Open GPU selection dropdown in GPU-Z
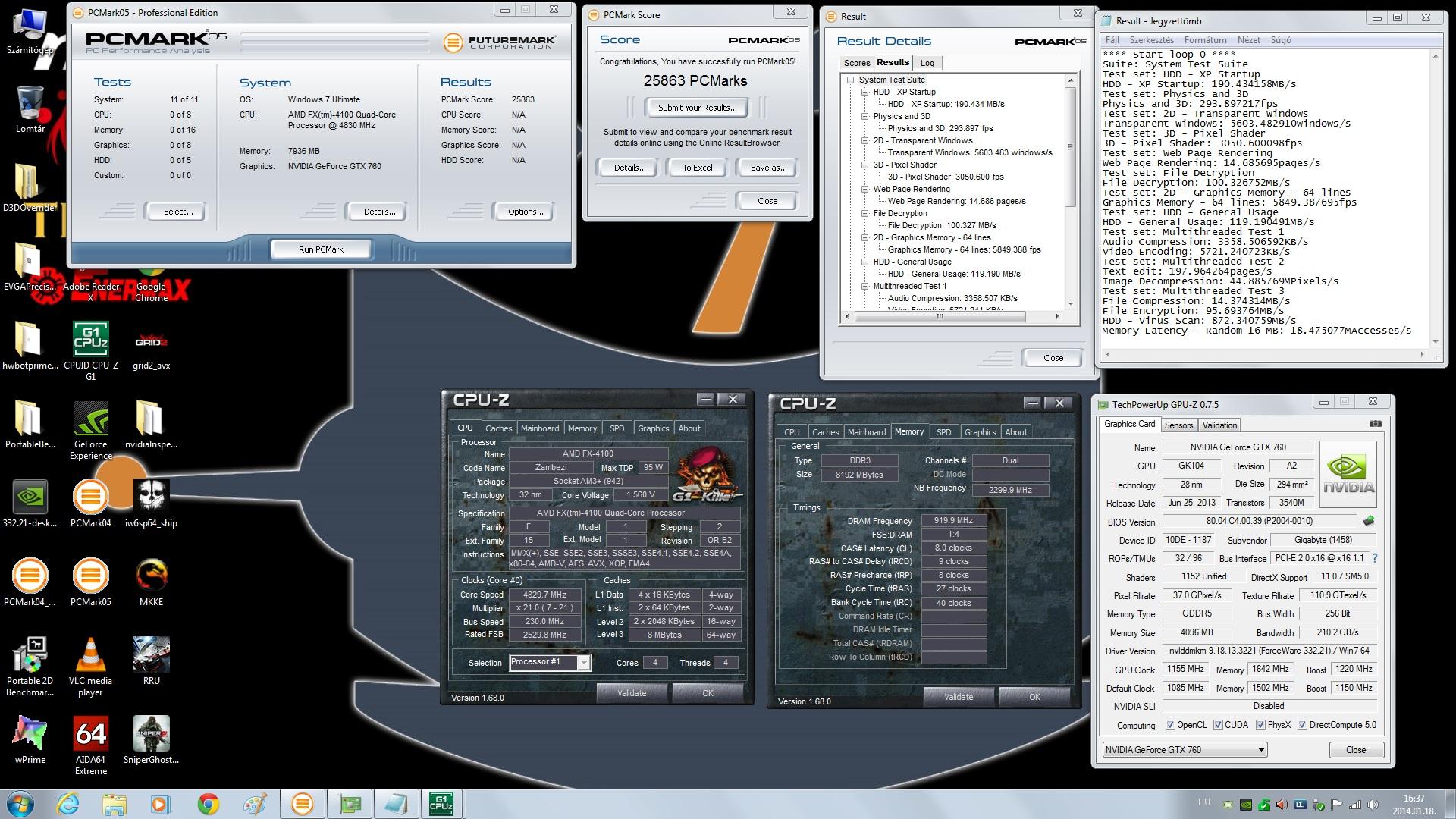Image resolution: width=1456 pixels, height=819 pixels. tap(1185, 750)
